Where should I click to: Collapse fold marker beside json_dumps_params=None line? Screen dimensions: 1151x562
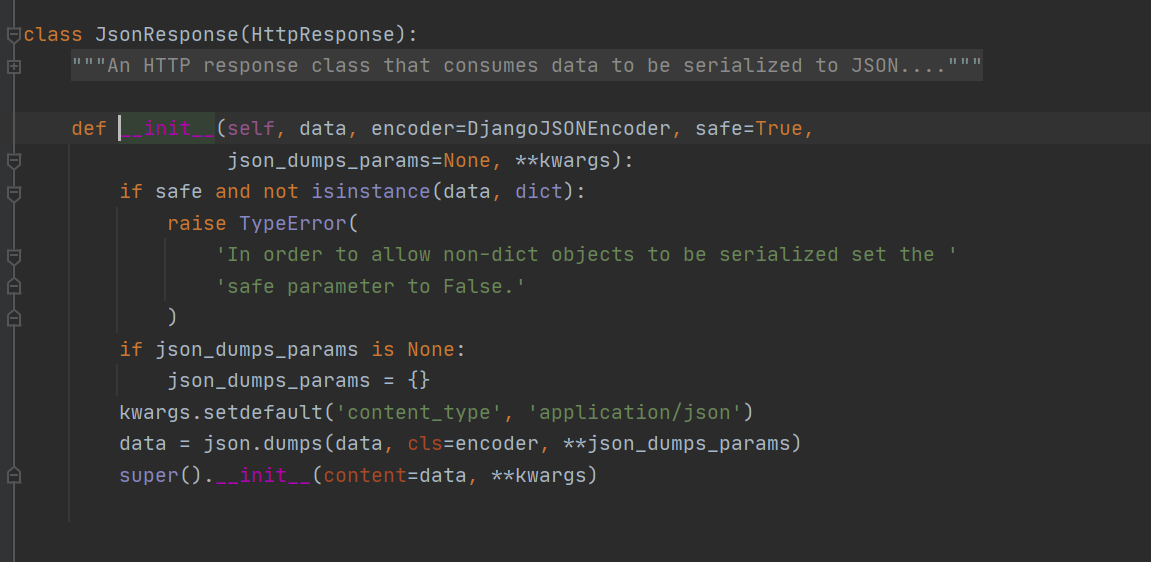coord(13,161)
